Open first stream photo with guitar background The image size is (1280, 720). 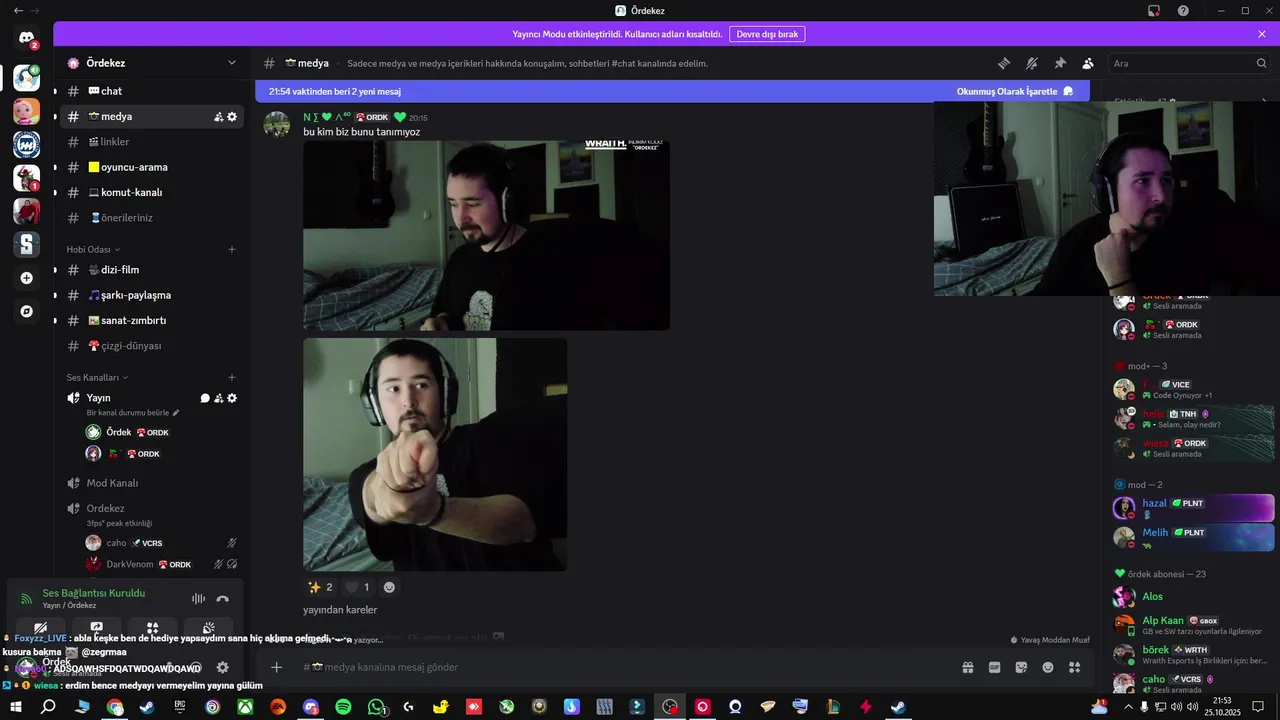point(486,235)
